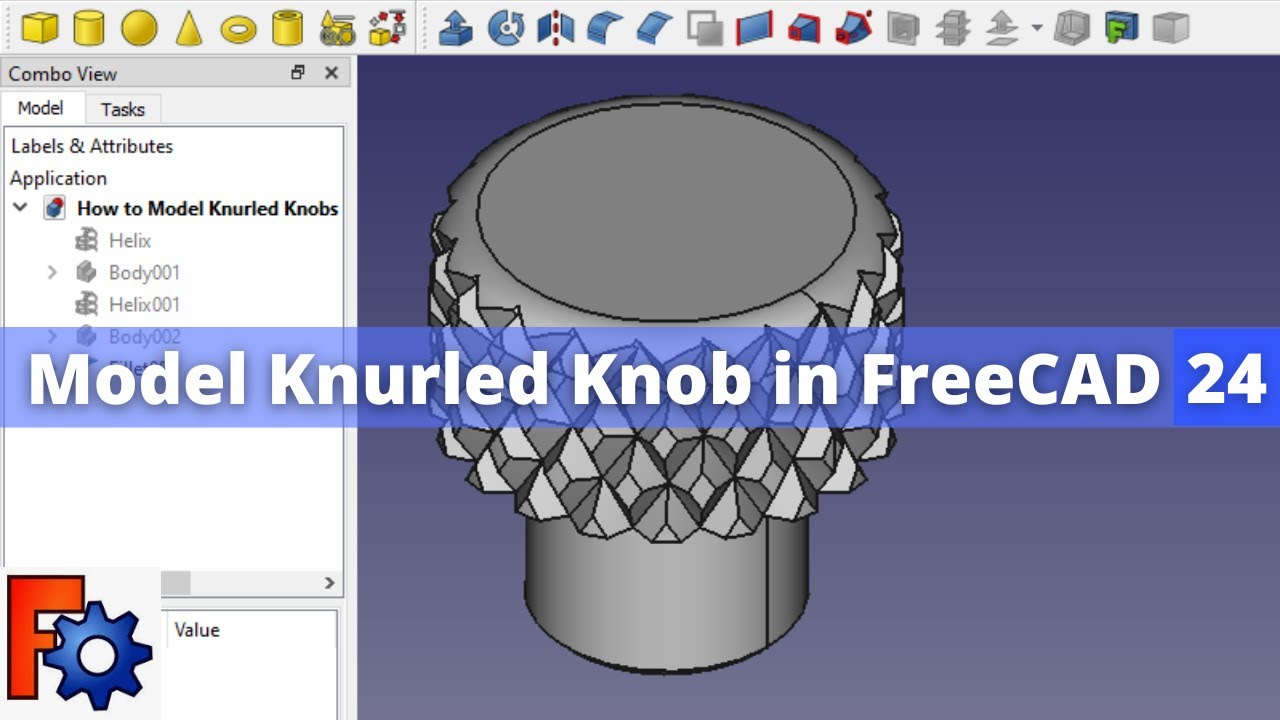Click the knurled knob model in 3D view
Viewport: 1280px width, 720px height.
tap(668, 385)
